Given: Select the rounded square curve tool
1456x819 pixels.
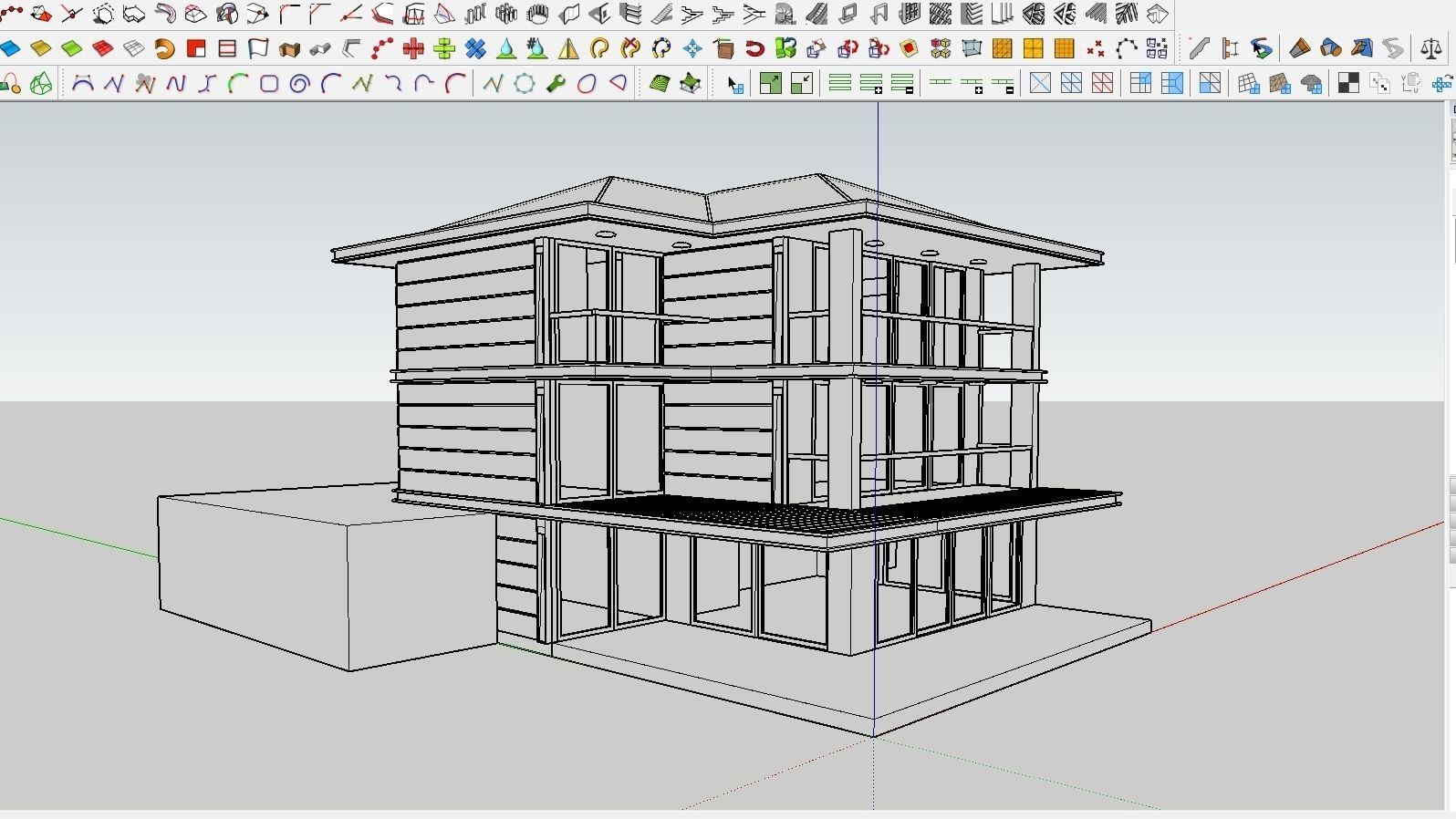Looking at the screenshot, I should point(269,84).
